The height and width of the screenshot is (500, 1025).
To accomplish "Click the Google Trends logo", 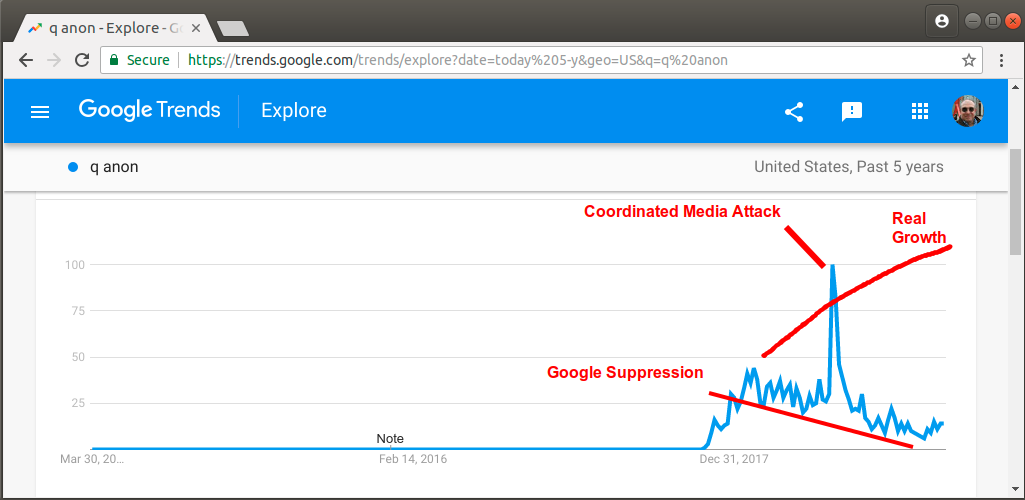I will [149, 110].
